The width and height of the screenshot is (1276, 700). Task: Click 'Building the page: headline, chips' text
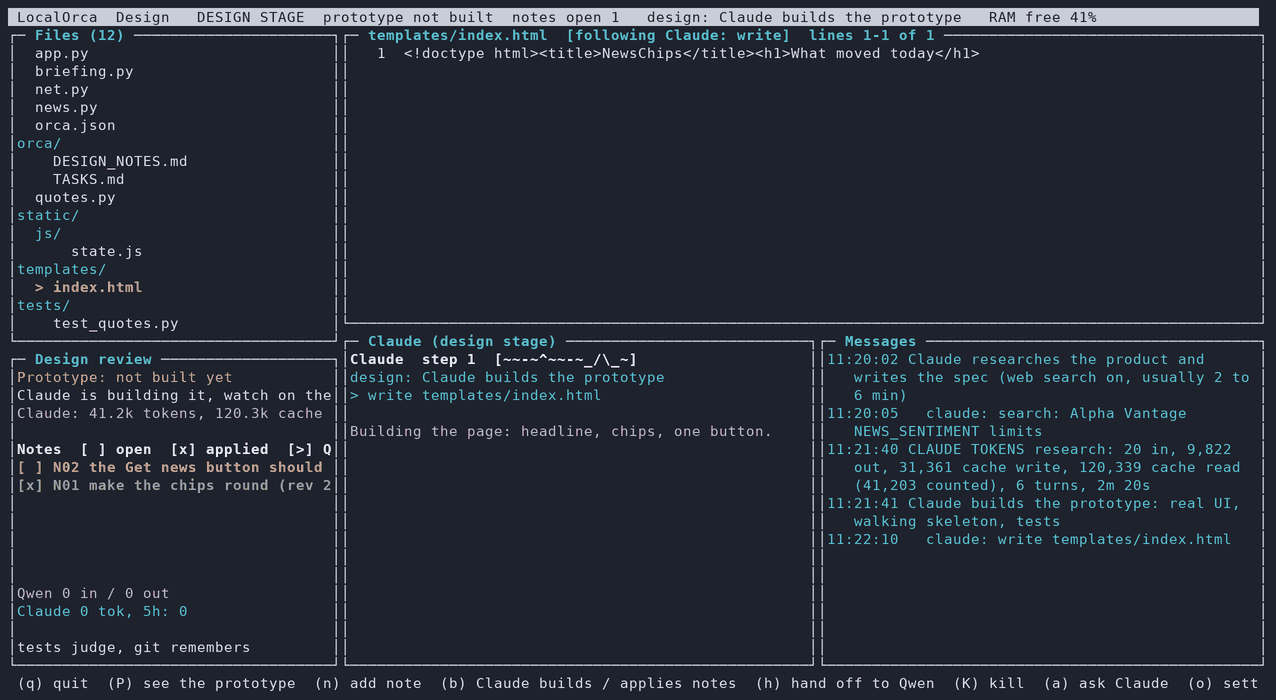coord(561,431)
